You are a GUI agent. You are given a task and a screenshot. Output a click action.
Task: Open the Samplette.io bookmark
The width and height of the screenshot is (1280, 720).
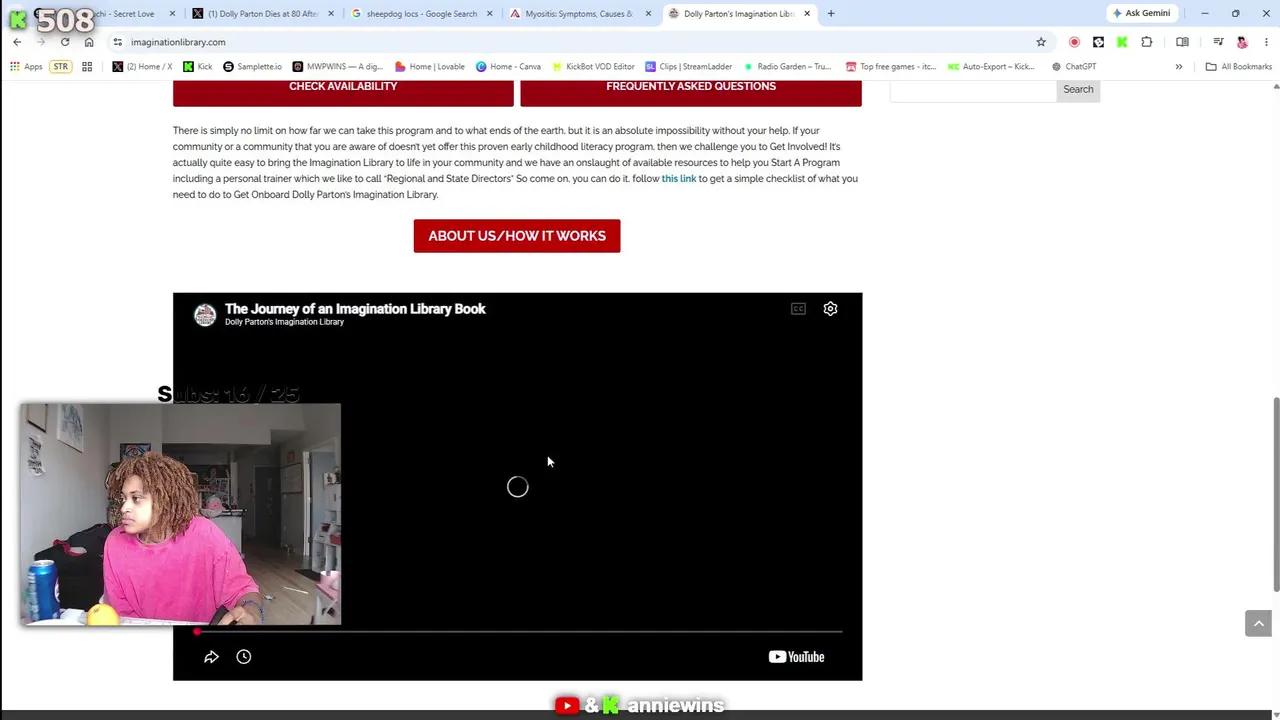pos(252,67)
